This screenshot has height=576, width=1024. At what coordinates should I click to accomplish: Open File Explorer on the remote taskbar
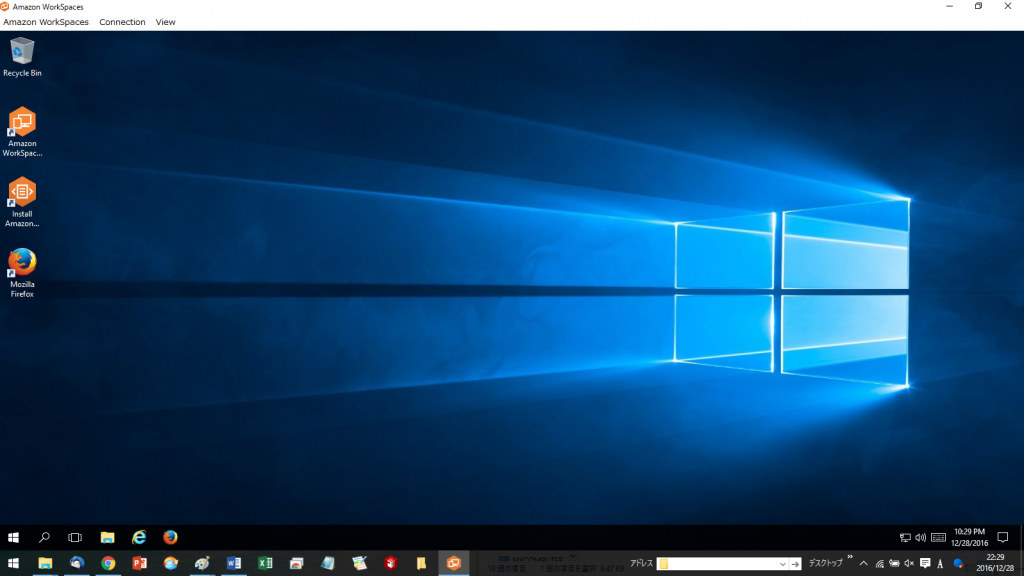pos(107,537)
